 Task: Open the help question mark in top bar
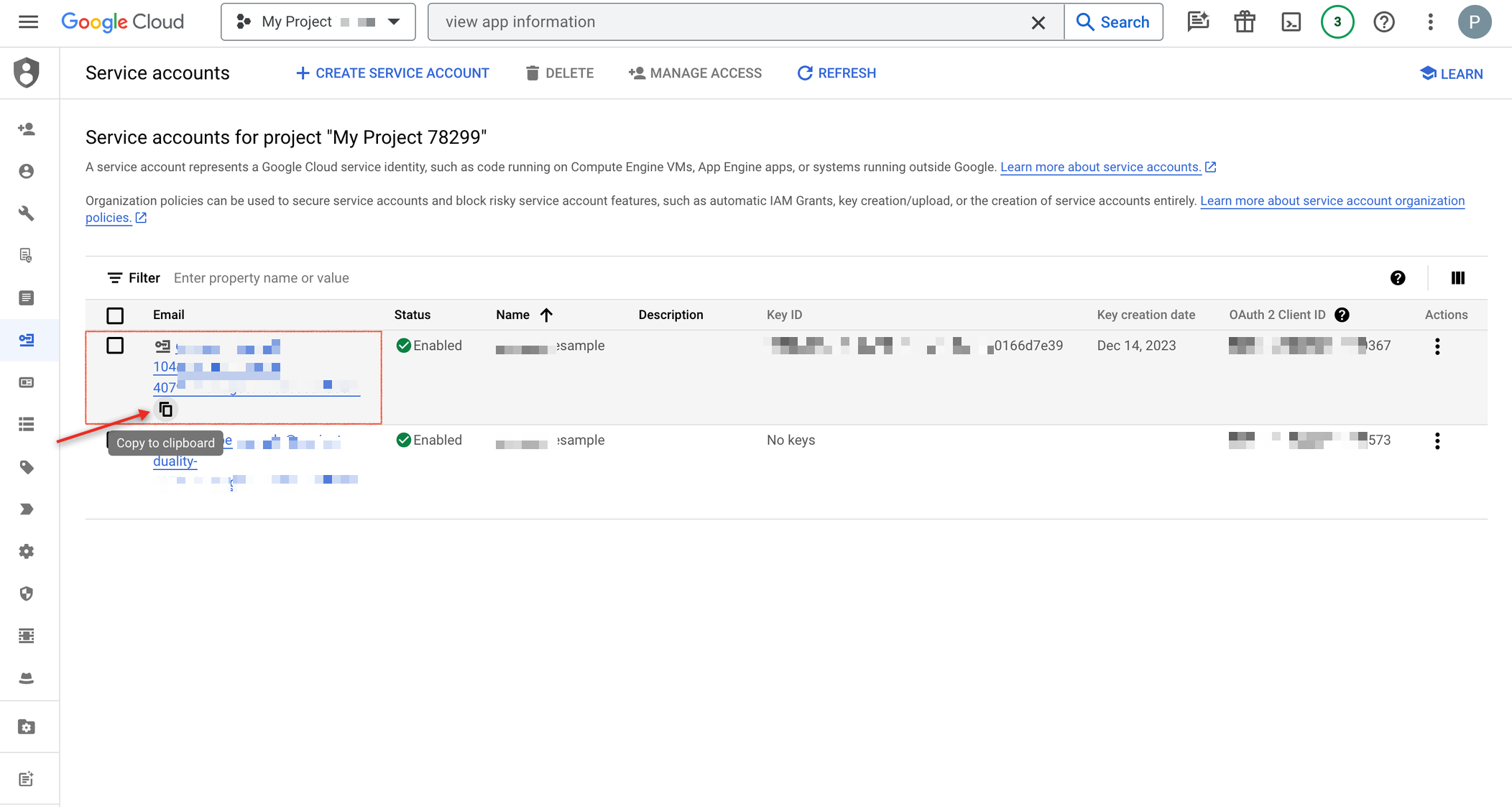click(1383, 22)
